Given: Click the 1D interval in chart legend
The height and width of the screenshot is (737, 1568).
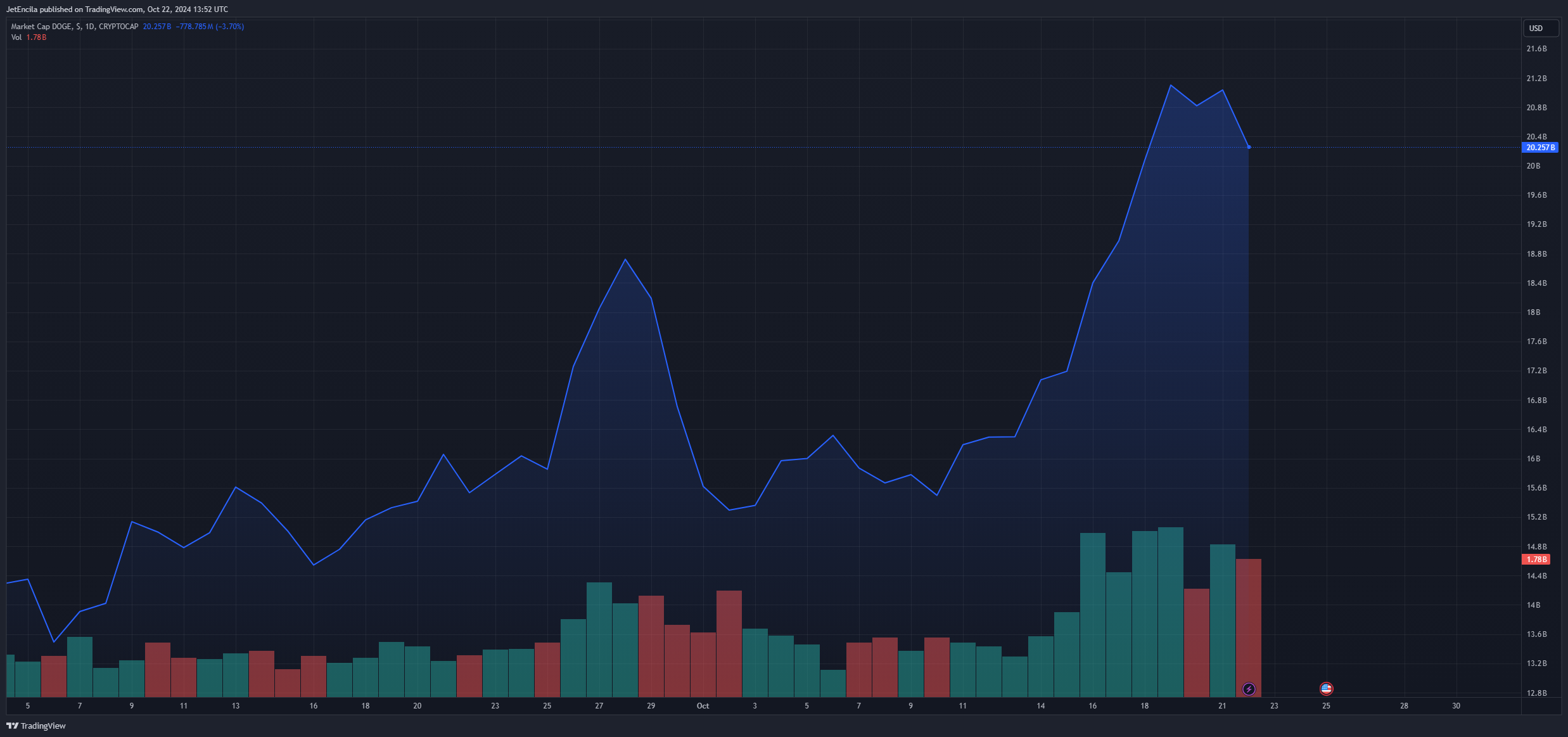Looking at the screenshot, I should point(89,27).
